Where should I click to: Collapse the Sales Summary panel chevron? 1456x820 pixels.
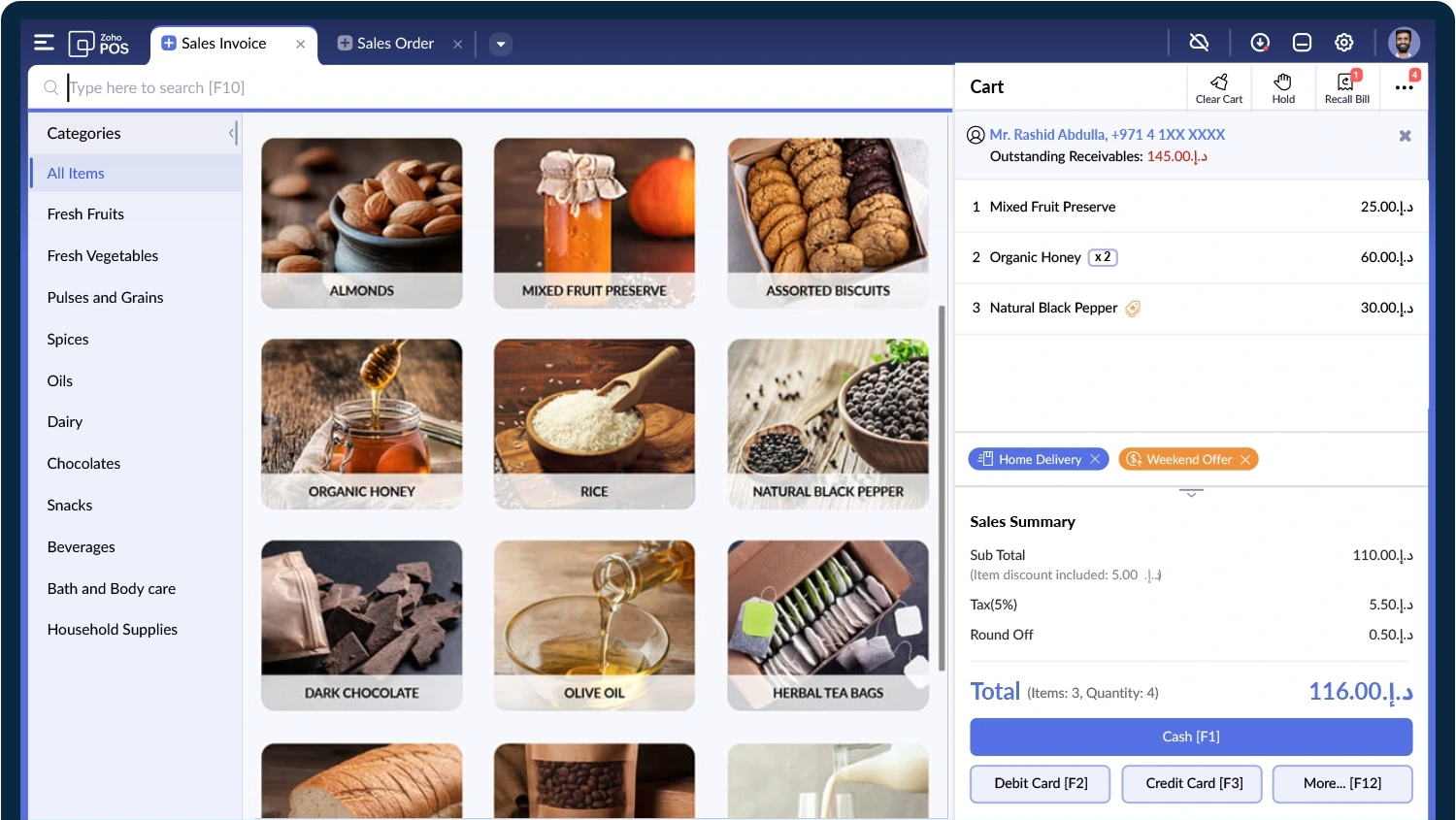(1191, 493)
